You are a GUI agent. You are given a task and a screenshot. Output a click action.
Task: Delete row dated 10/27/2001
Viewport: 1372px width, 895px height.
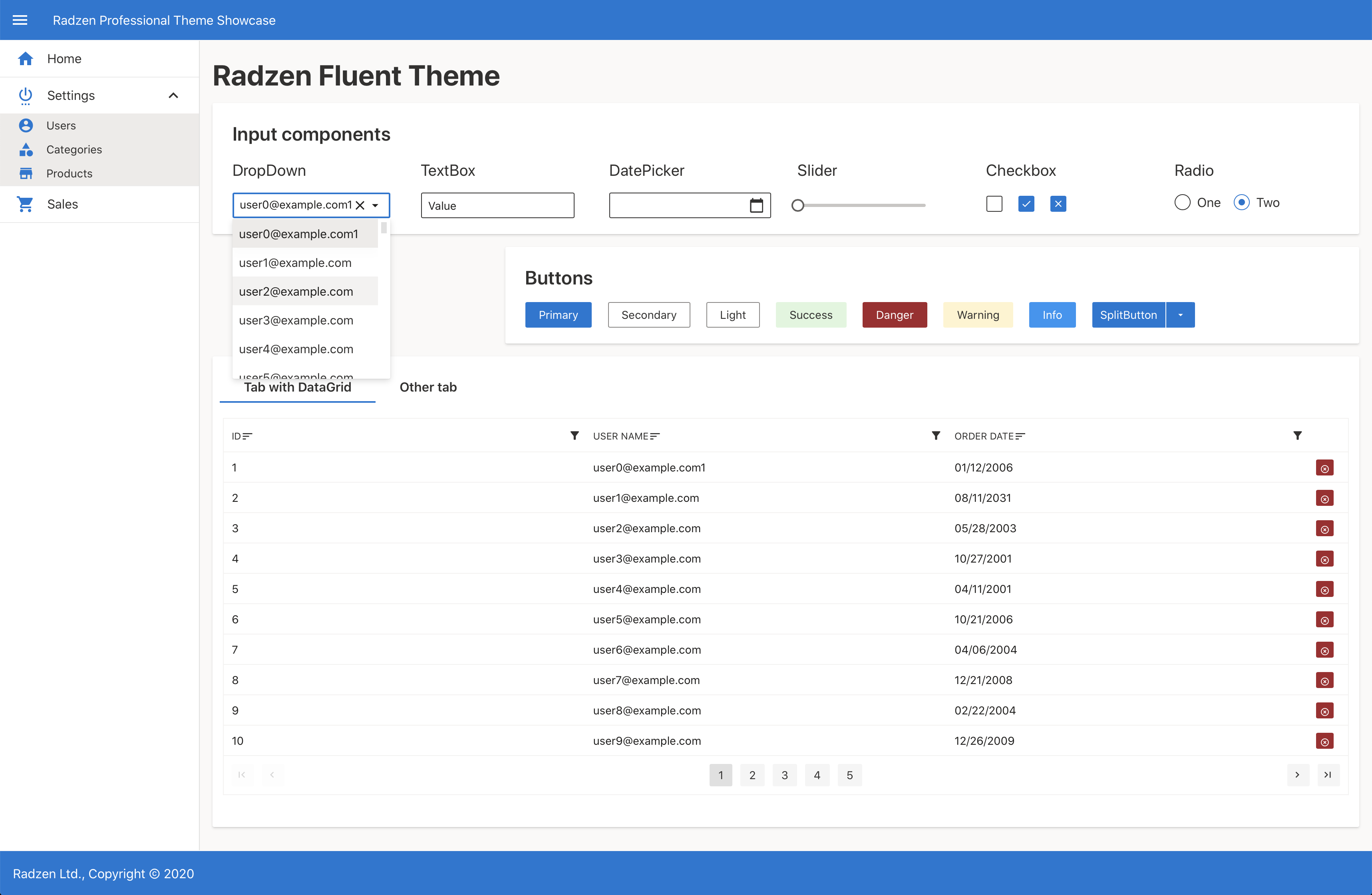[x=1324, y=559]
